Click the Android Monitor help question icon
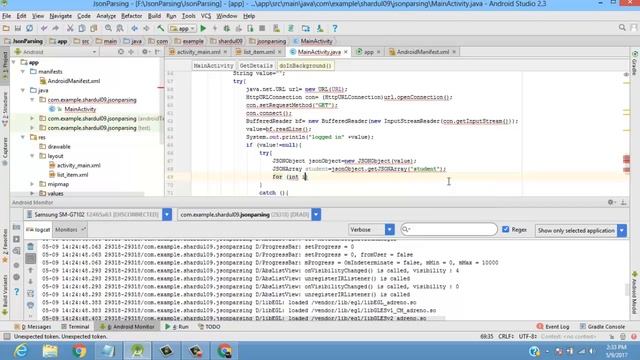The height and width of the screenshot is (360, 640). 16,291
